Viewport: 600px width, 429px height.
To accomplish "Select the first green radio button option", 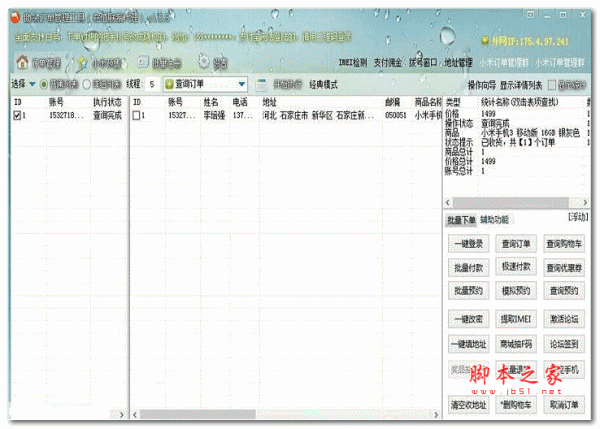I will pyautogui.click(x=42, y=85).
